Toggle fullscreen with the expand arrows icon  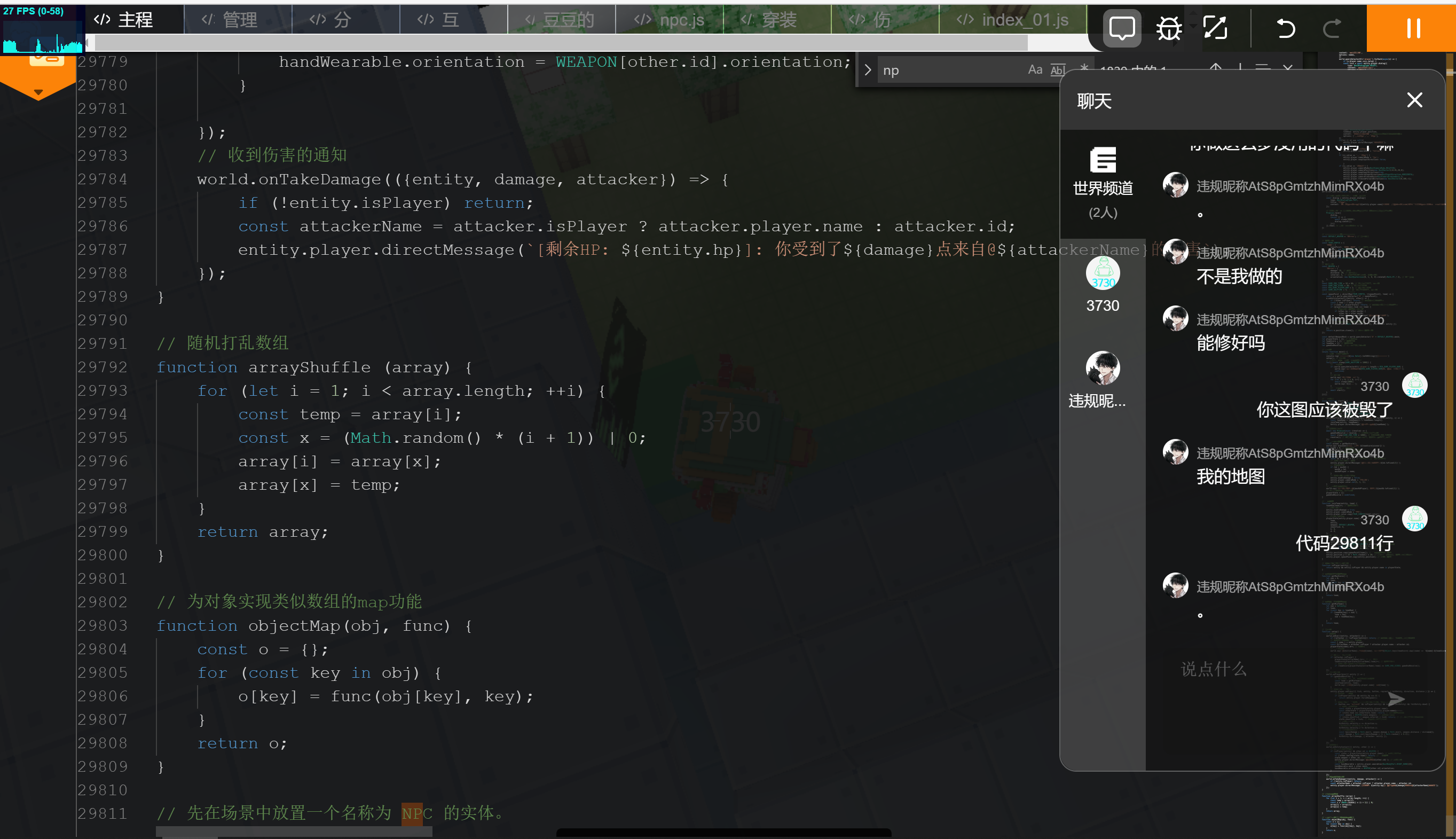(1215, 28)
